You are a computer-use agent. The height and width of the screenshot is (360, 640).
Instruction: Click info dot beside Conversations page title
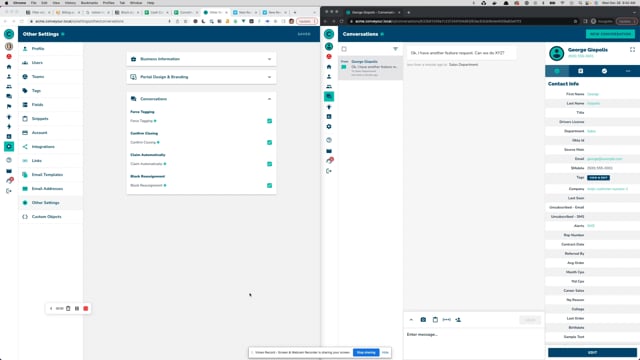tap(382, 34)
